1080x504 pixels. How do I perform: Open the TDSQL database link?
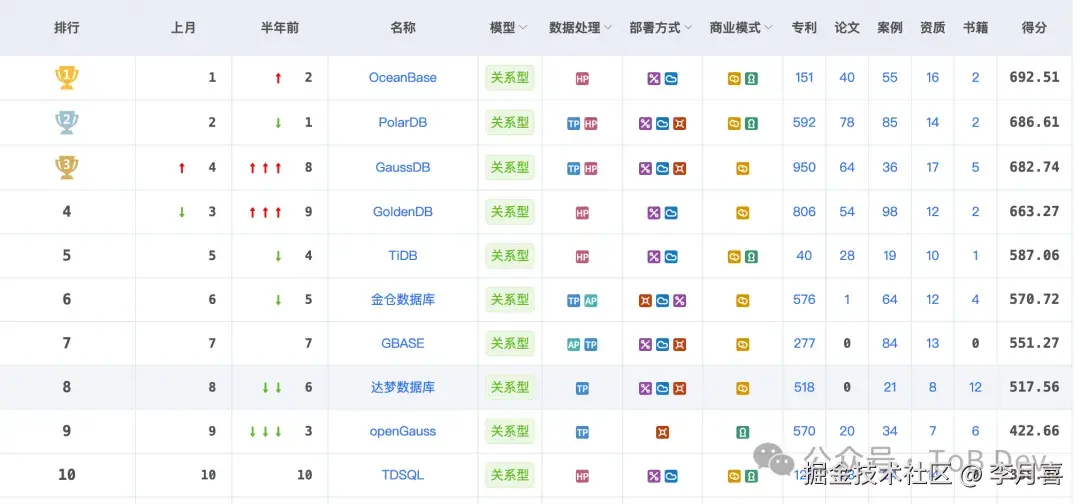click(x=403, y=475)
